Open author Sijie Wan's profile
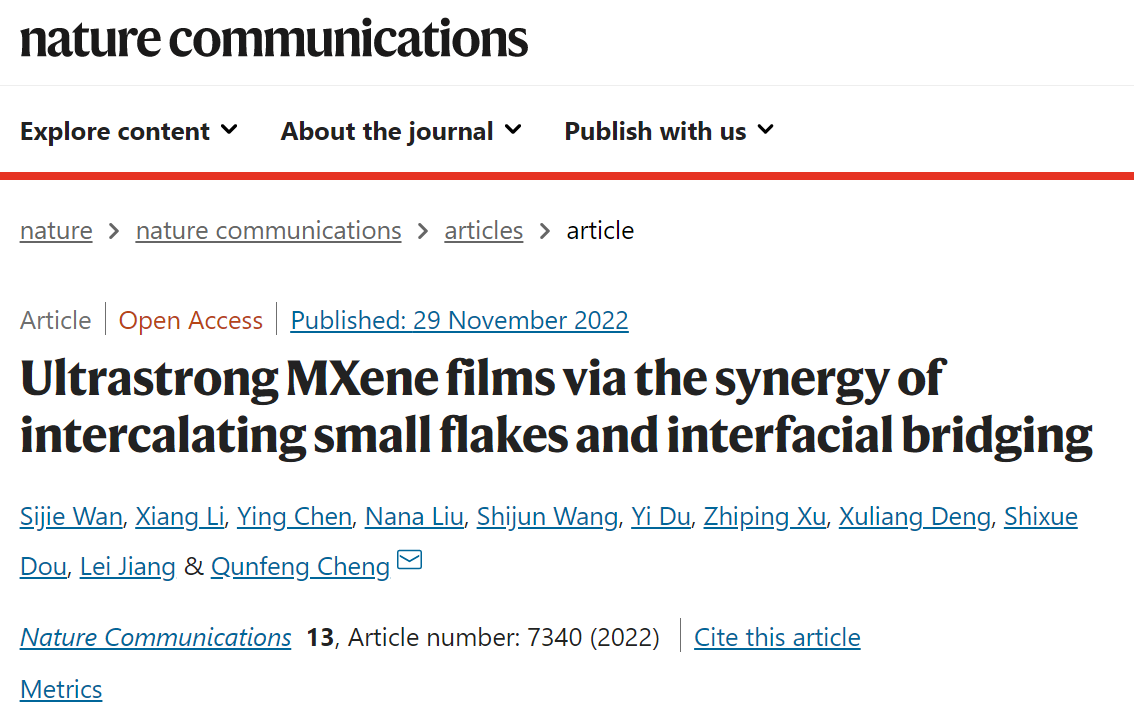Screen dimensions: 1134x724 71,517
